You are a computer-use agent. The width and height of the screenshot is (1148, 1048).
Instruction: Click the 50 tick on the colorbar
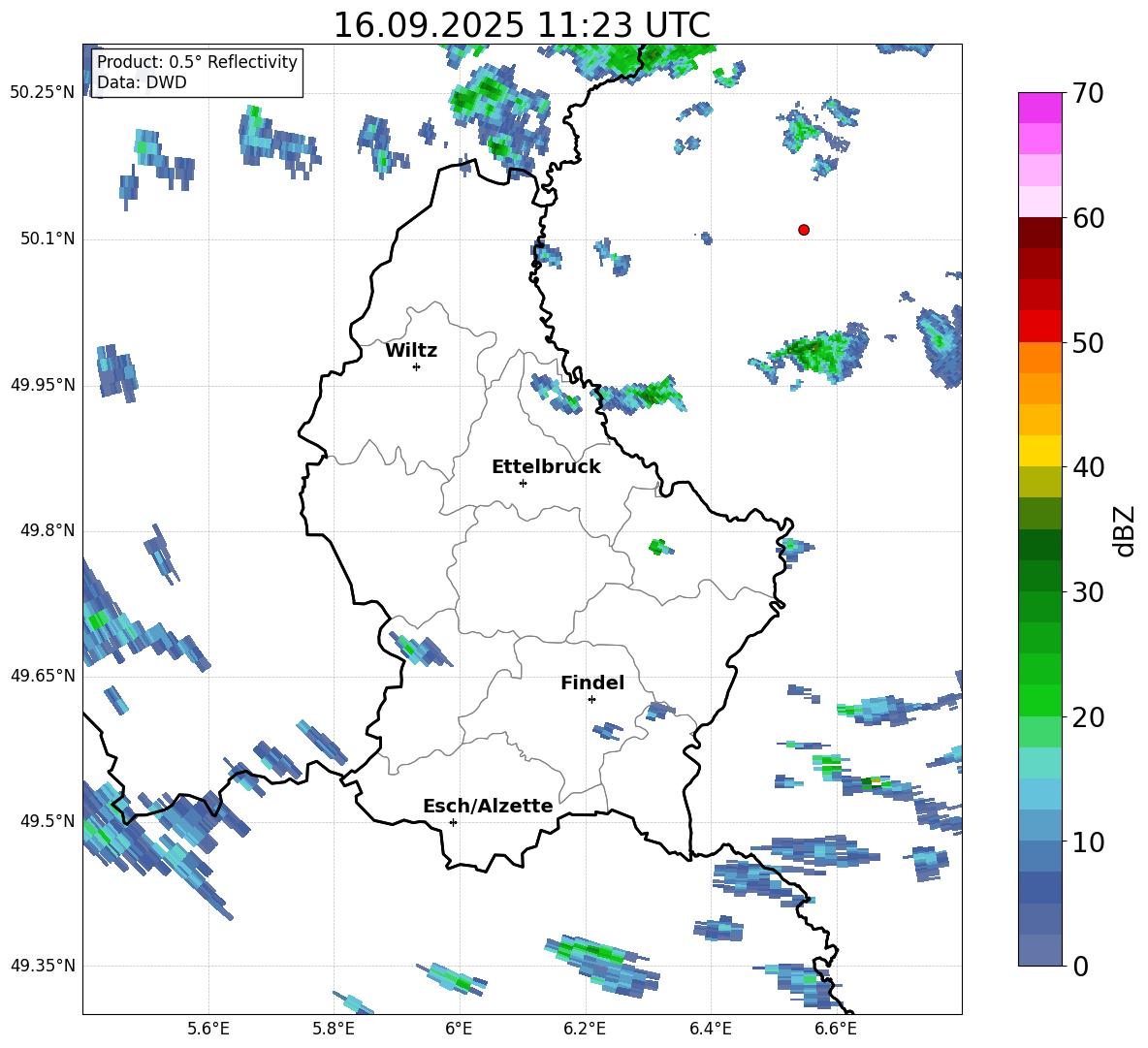pyautogui.click(x=1088, y=343)
